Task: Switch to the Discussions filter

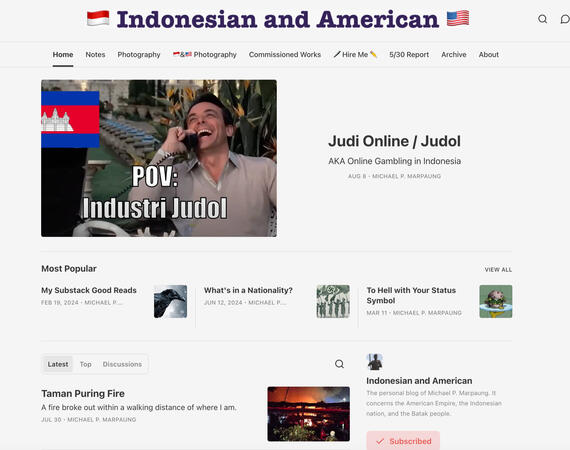Action: tap(122, 364)
